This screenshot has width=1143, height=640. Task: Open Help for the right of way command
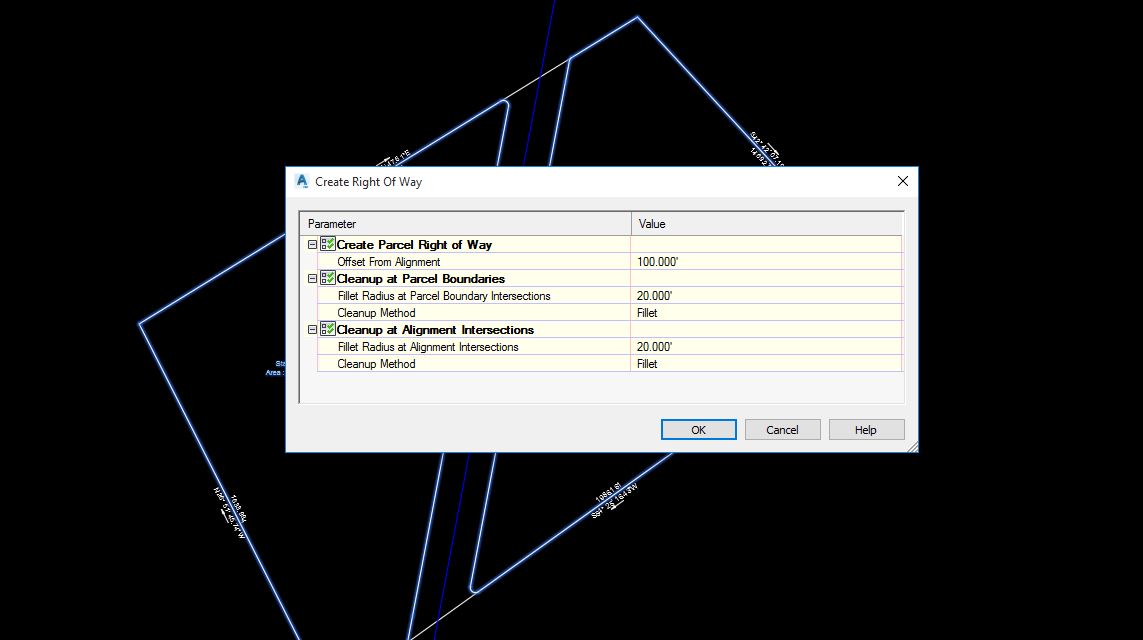coord(866,429)
